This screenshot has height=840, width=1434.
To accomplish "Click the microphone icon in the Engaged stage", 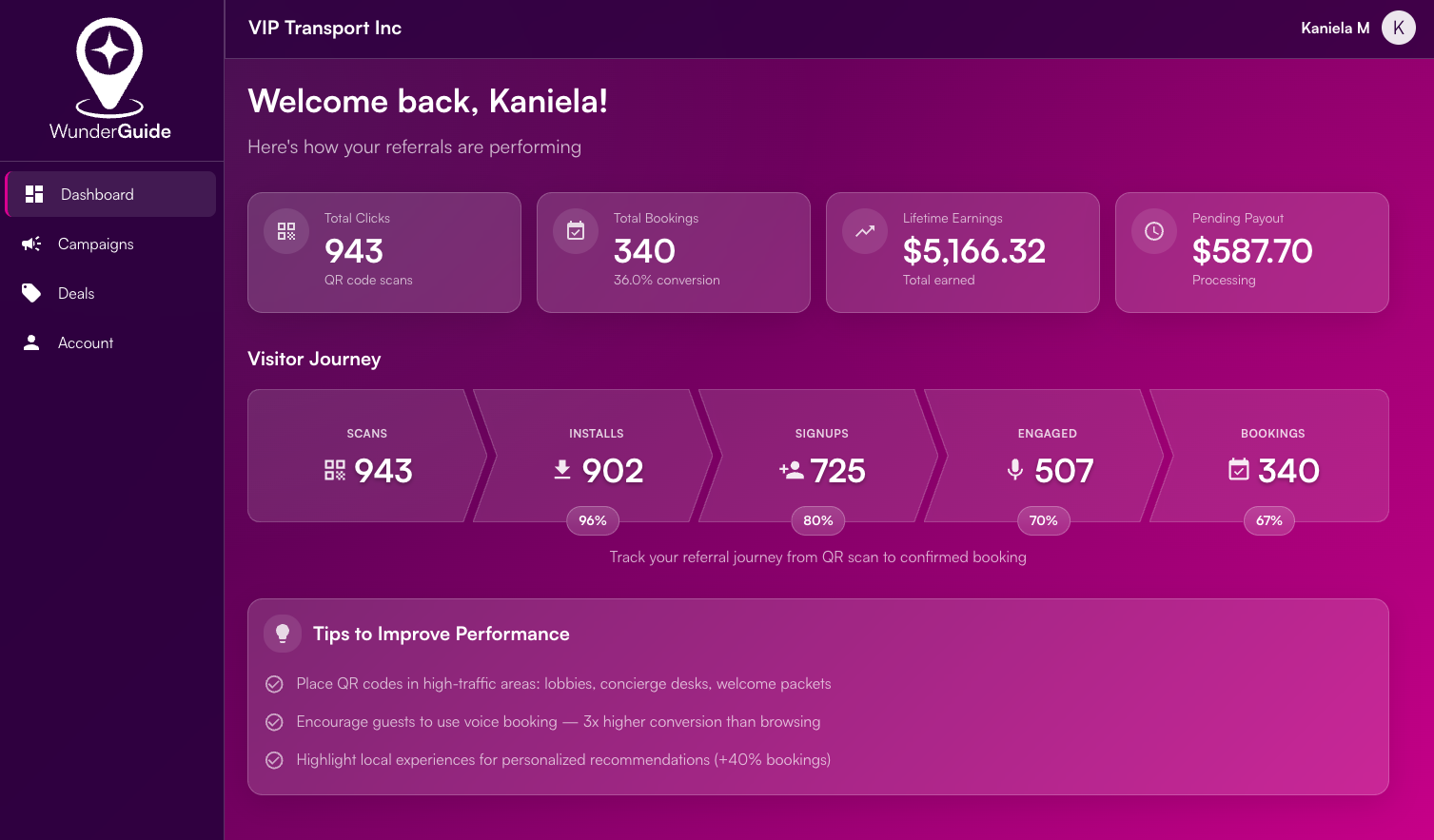I will pos(1013,469).
